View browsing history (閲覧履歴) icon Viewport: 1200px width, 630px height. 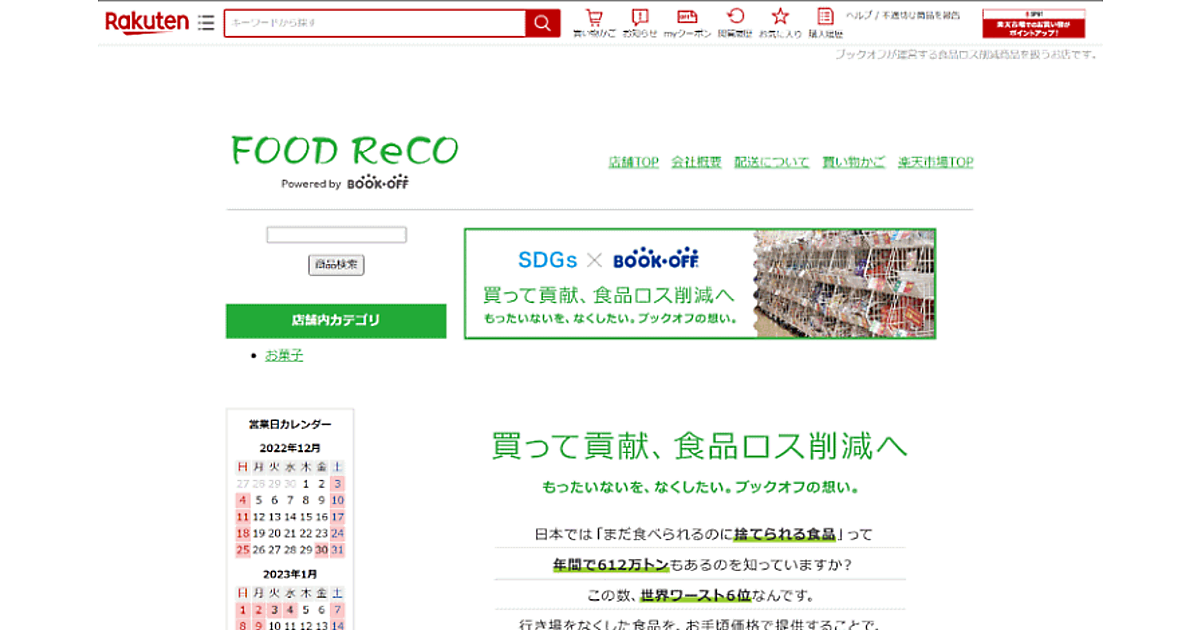point(735,18)
